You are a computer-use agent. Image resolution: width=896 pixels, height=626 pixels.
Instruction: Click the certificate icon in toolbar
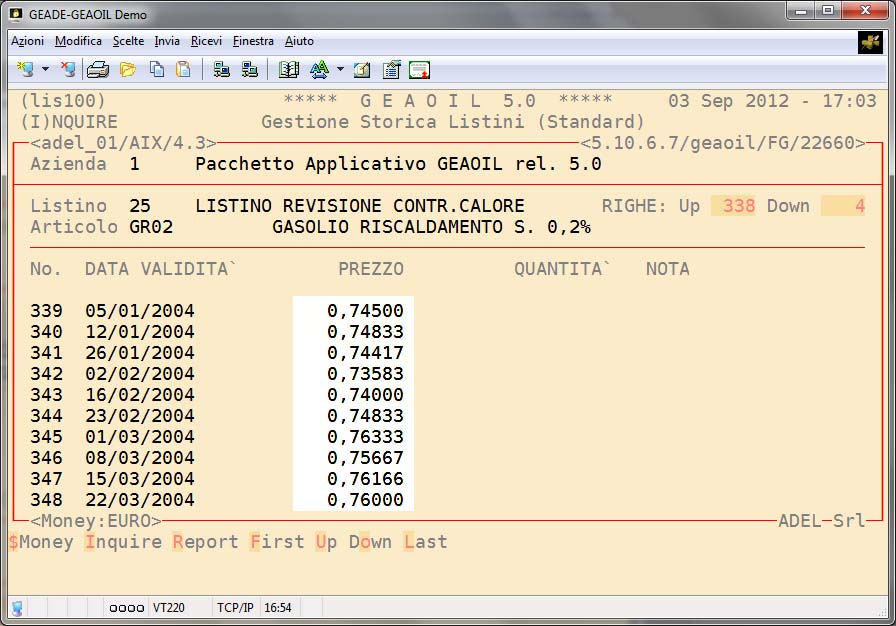point(419,70)
